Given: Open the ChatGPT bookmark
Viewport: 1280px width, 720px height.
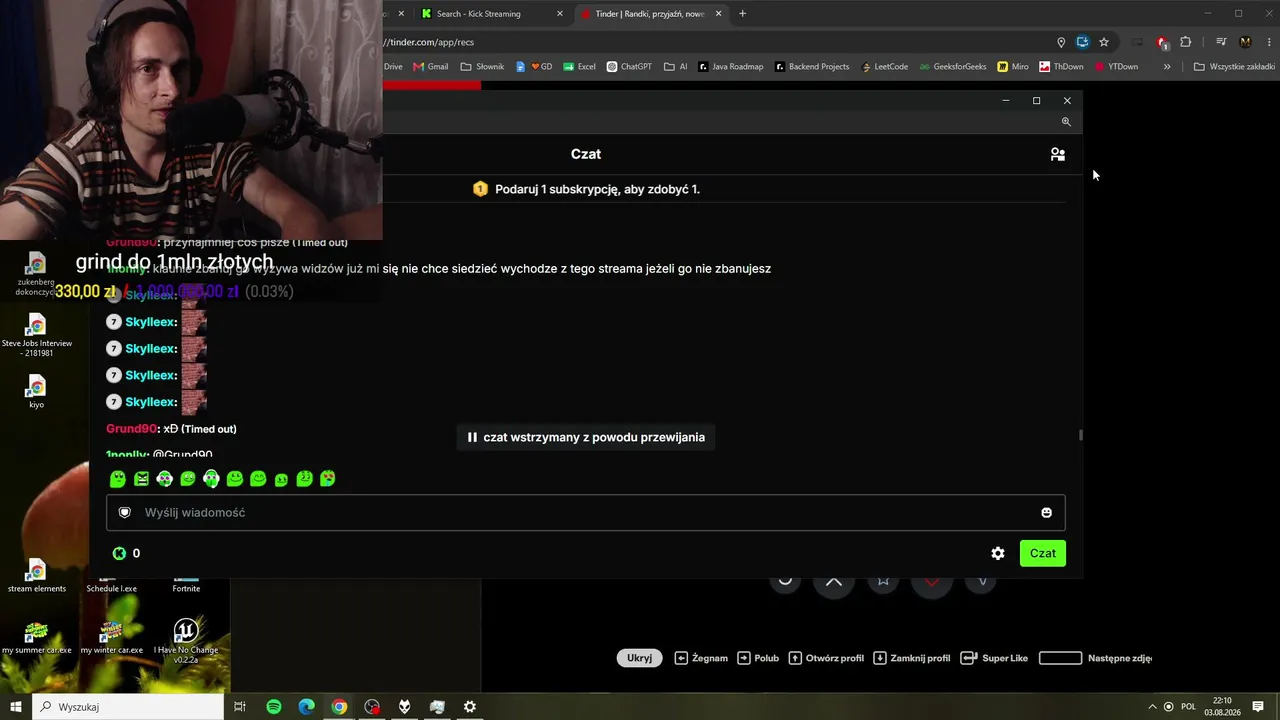Looking at the screenshot, I should [x=628, y=67].
